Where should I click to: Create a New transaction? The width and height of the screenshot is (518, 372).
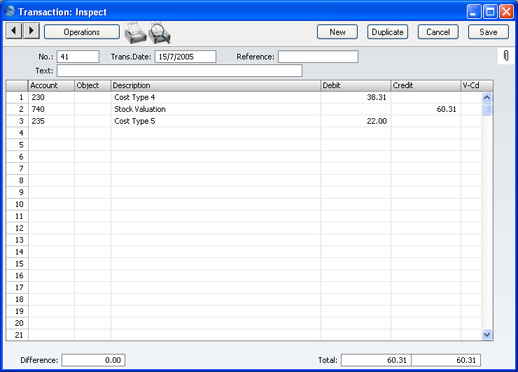pos(337,32)
